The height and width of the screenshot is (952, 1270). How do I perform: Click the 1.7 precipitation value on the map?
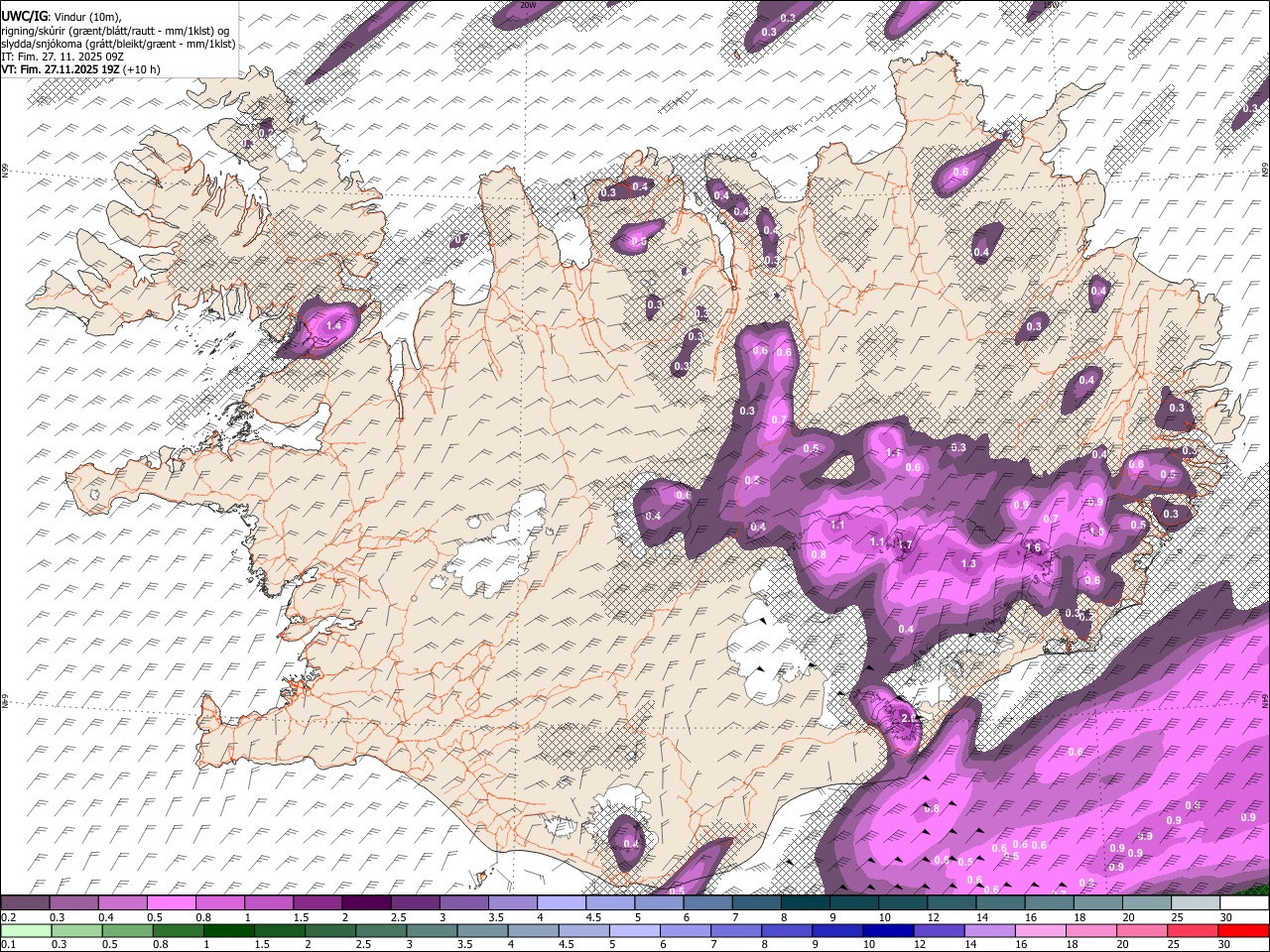[x=904, y=544]
